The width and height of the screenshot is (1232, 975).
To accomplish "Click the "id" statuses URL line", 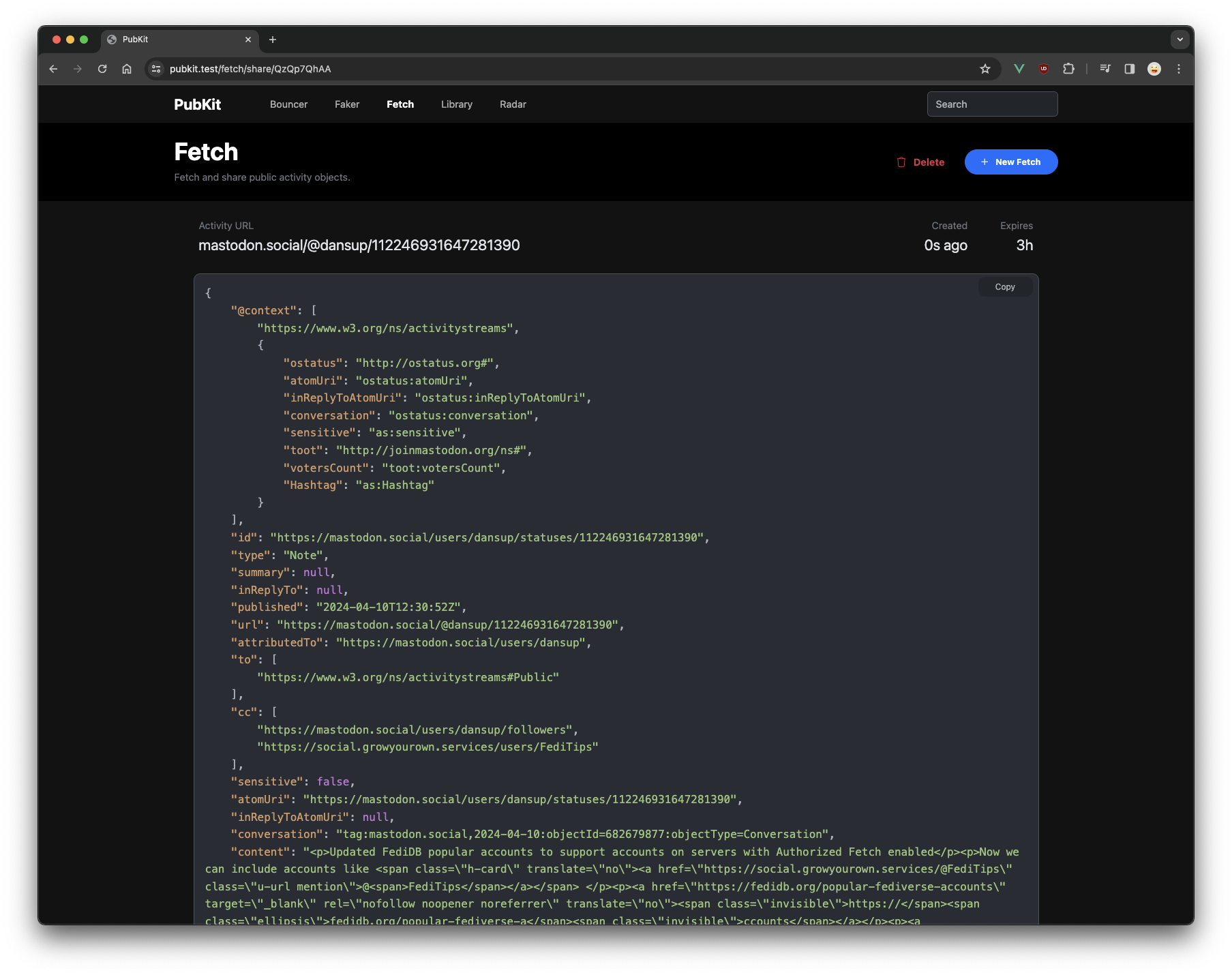I will coord(470,537).
